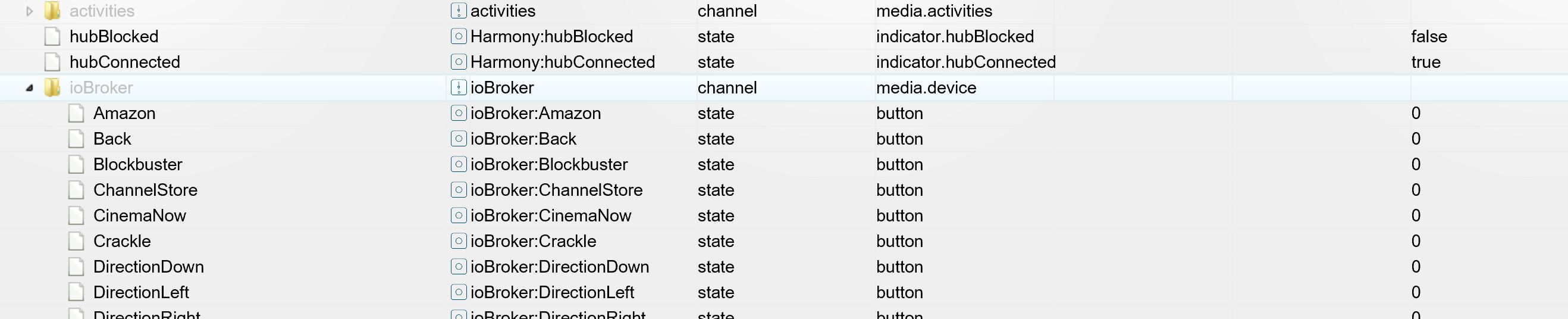Click the hubBlocked value false
The image size is (1568, 319).
(x=1429, y=36)
